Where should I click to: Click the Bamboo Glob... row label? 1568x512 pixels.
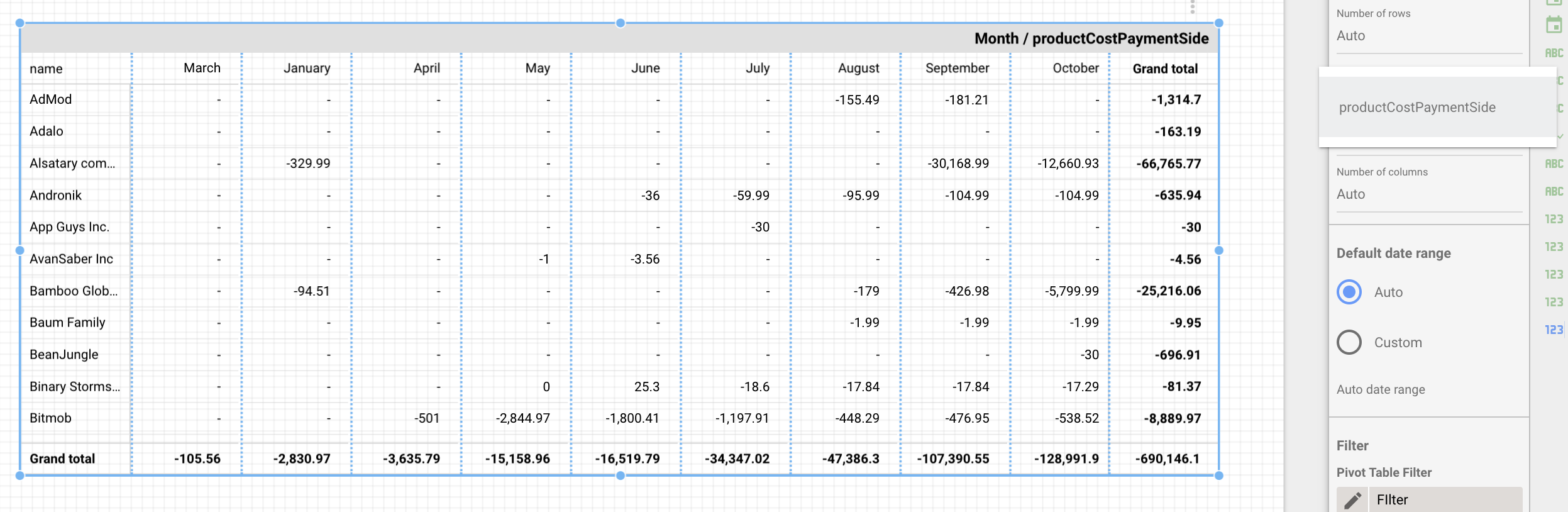click(x=74, y=291)
